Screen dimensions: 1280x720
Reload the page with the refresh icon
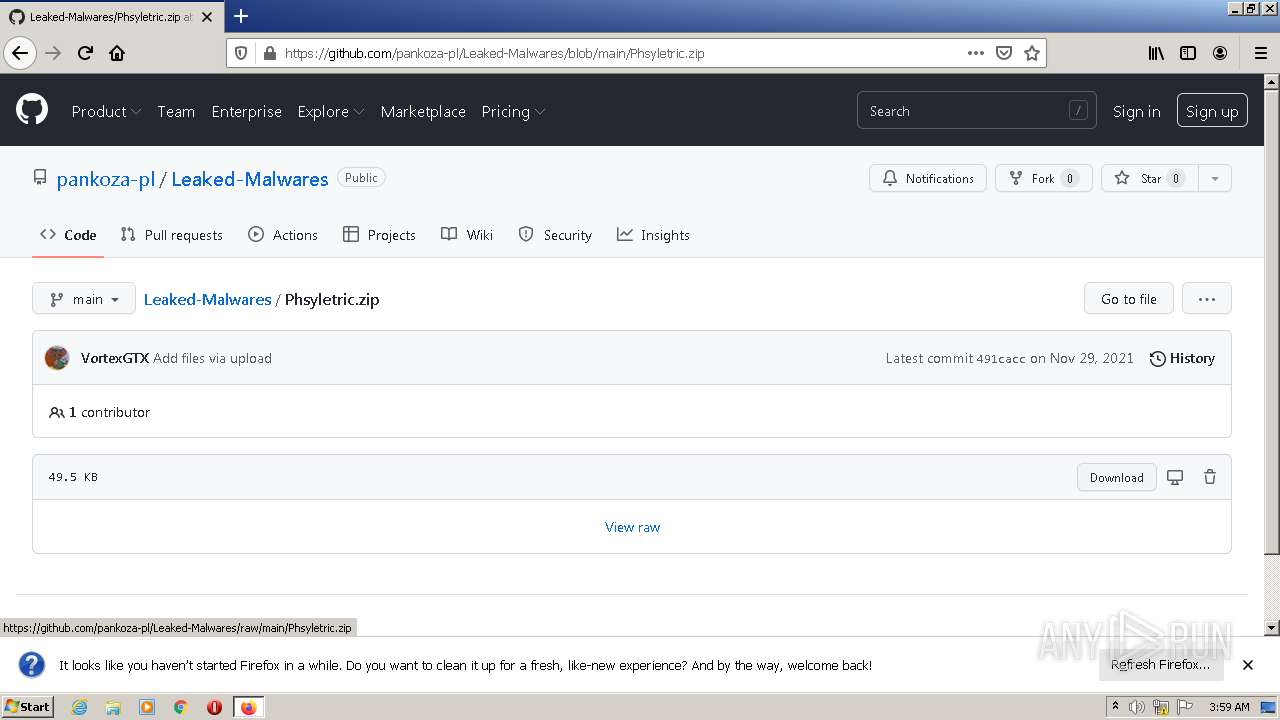(85, 53)
